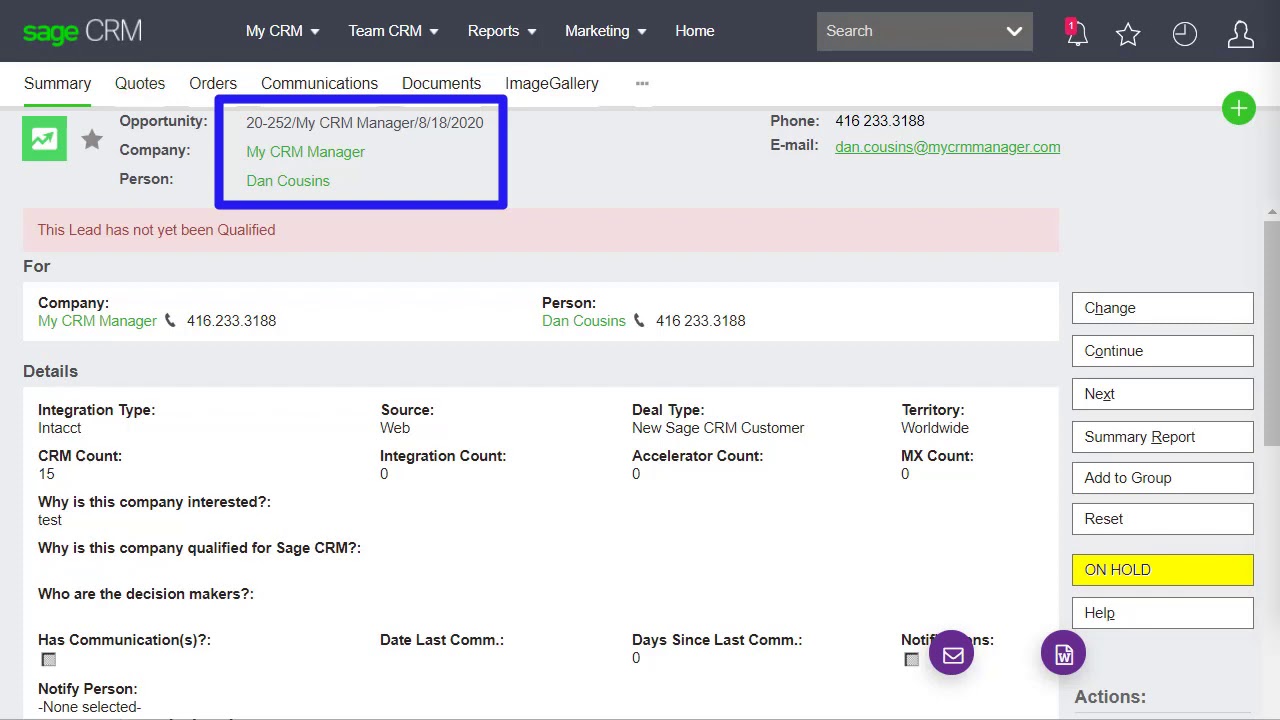This screenshot has height=720, width=1280.
Task: Open the notifications bell icon
Action: pyautogui.click(x=1076, y=33)
